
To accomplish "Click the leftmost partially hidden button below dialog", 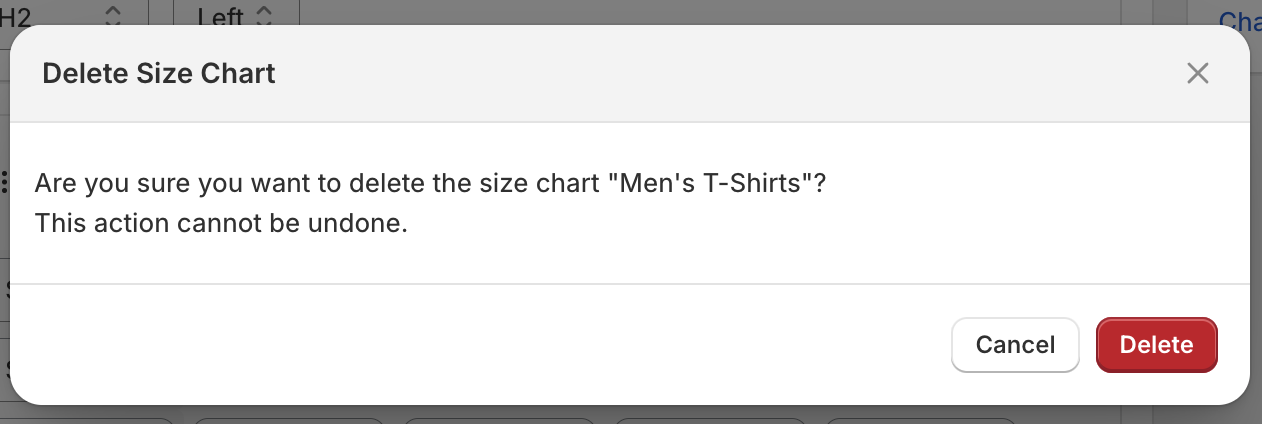I will [88, 420].
